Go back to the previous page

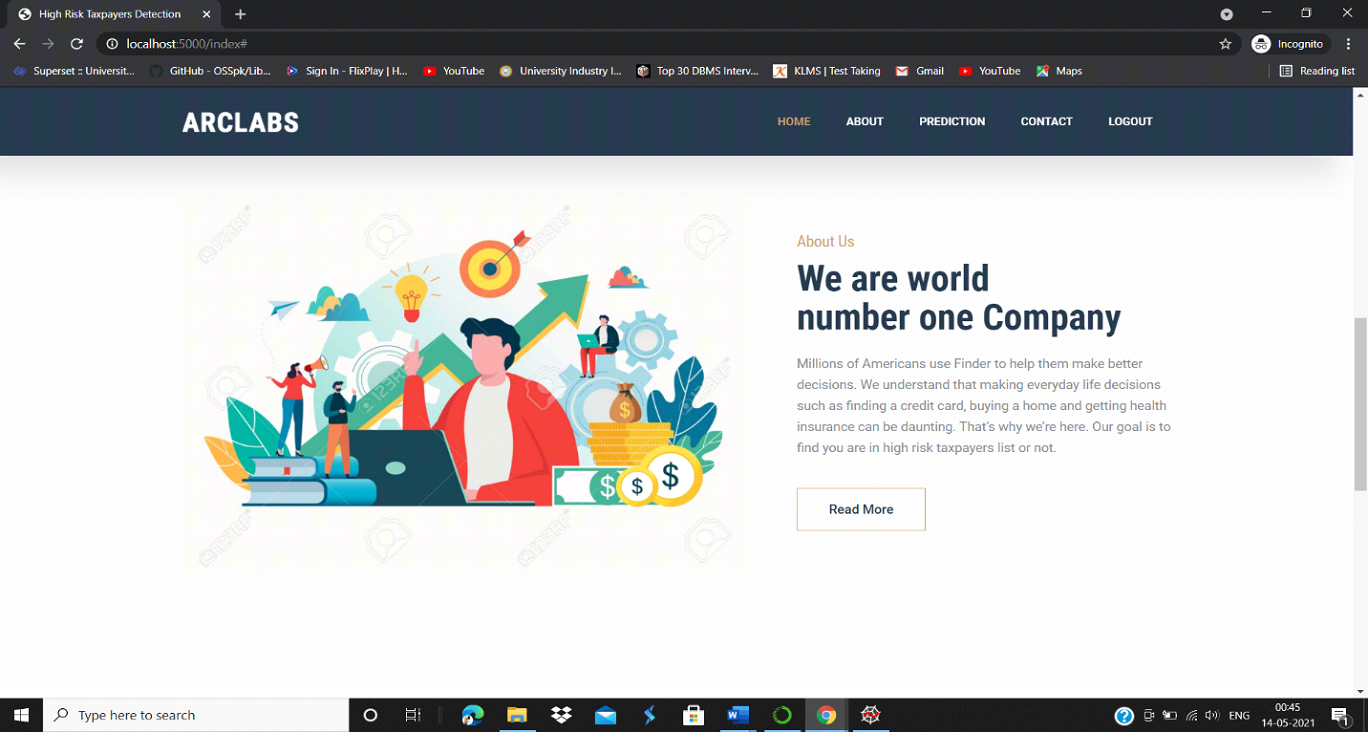point(19,44)
